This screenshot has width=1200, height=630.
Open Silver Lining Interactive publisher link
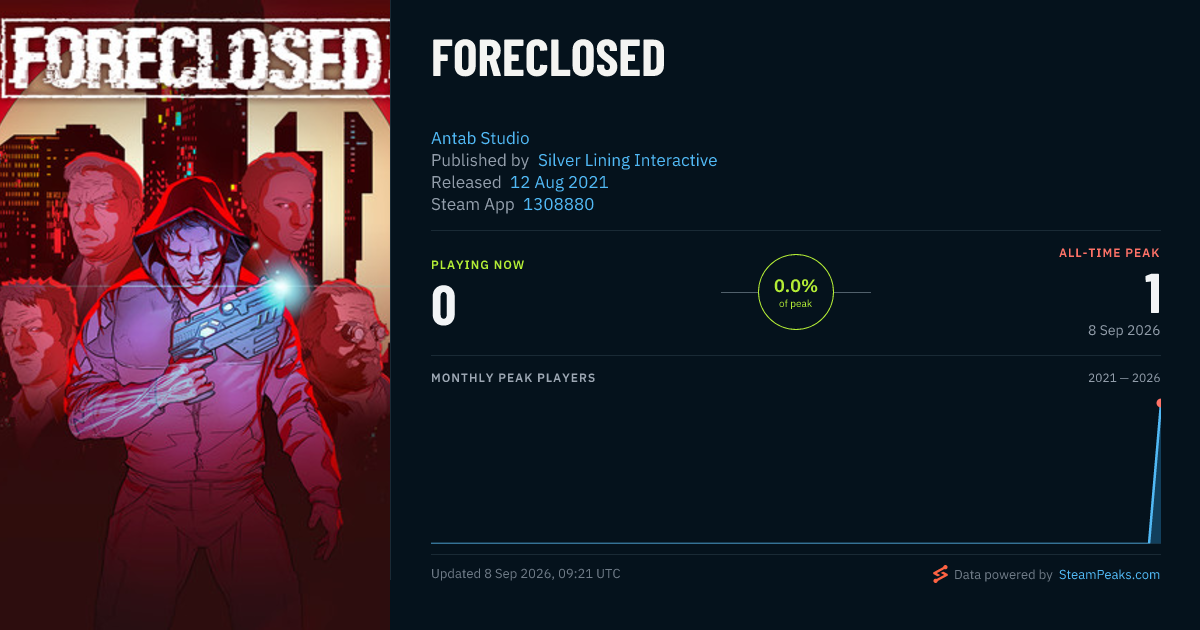(627, 160)
